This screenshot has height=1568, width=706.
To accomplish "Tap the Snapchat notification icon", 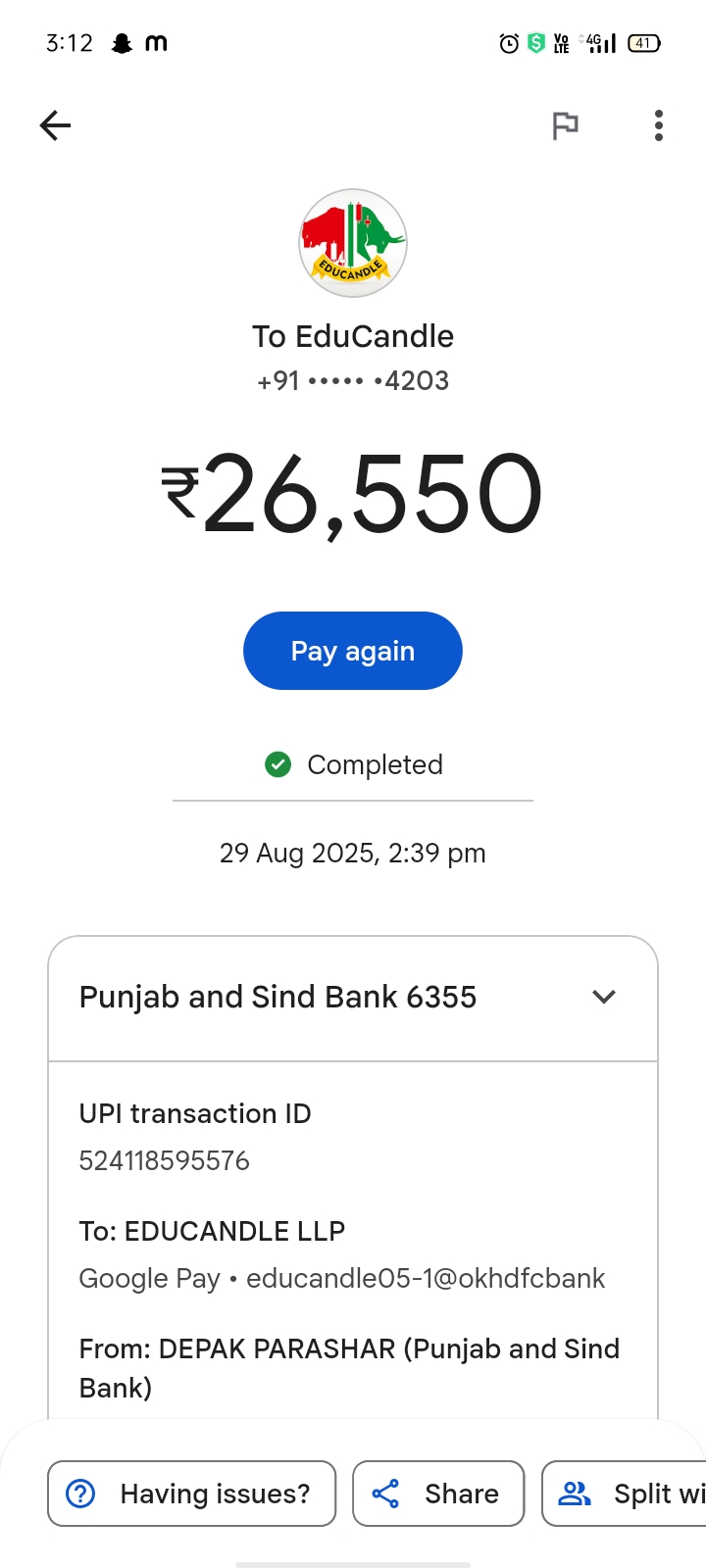I will 122,43.
